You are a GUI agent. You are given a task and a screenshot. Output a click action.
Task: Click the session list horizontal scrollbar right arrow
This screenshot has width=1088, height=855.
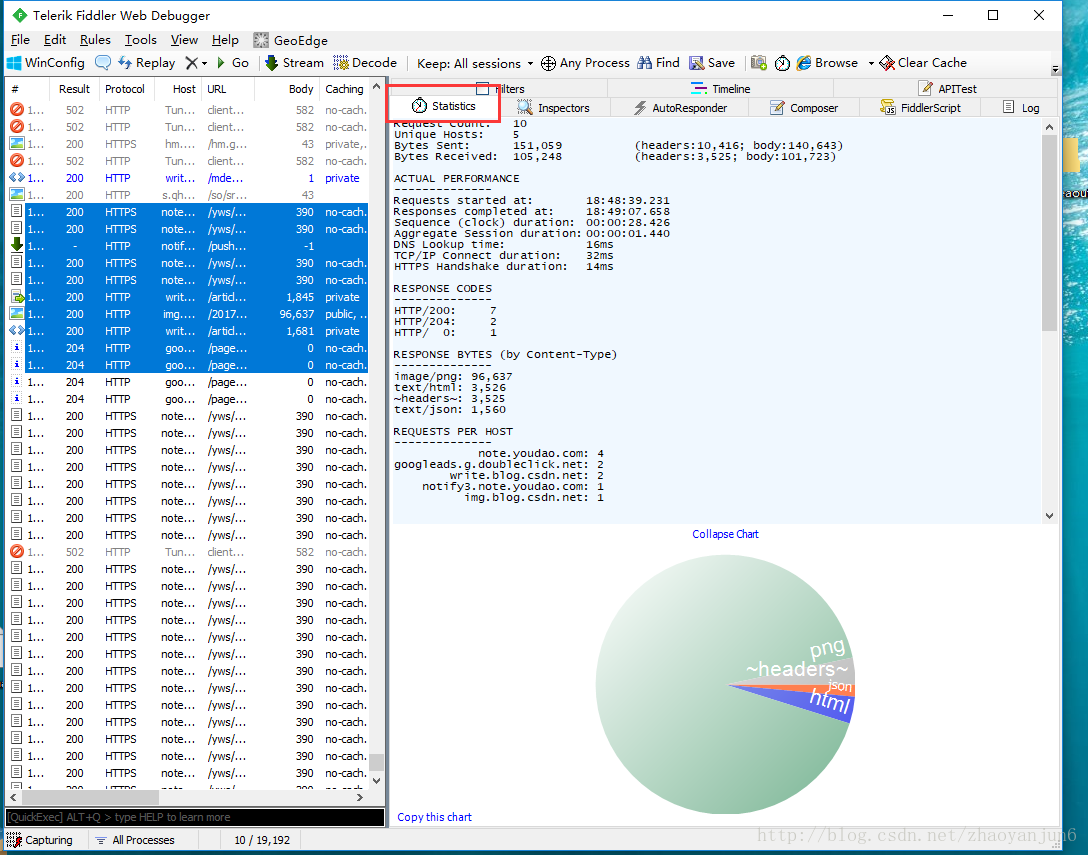click(359, 797)
